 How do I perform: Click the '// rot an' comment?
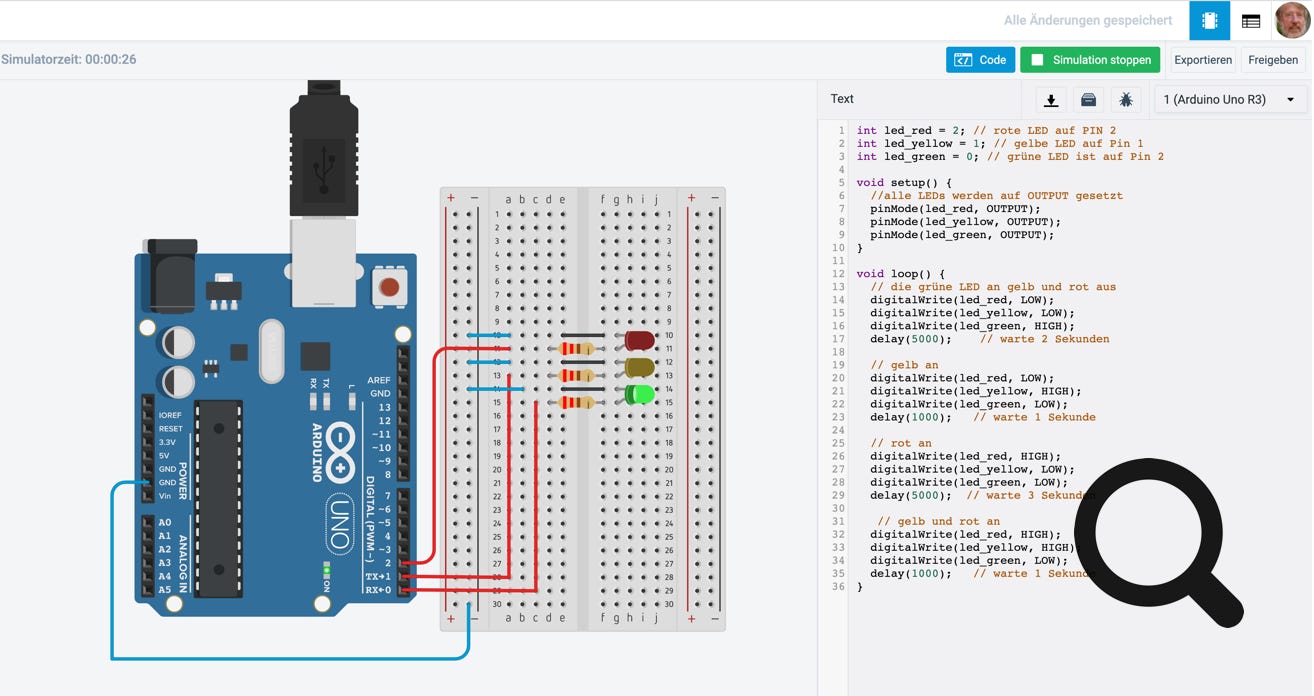[901, 443]
